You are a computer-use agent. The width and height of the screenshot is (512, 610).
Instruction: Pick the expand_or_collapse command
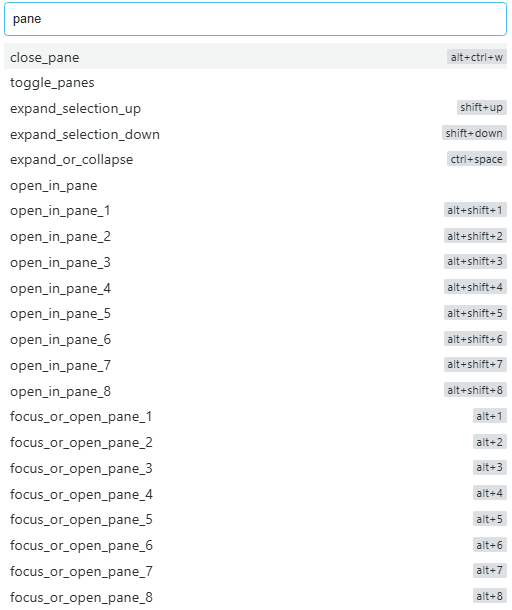tap(255, 160)
